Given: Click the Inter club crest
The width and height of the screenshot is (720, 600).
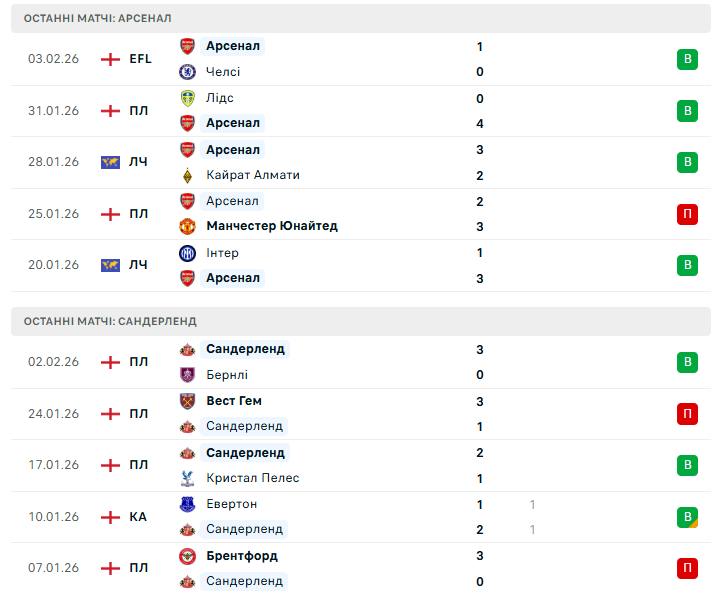Looking at the screenshot, I should click(x=187, y=253).
